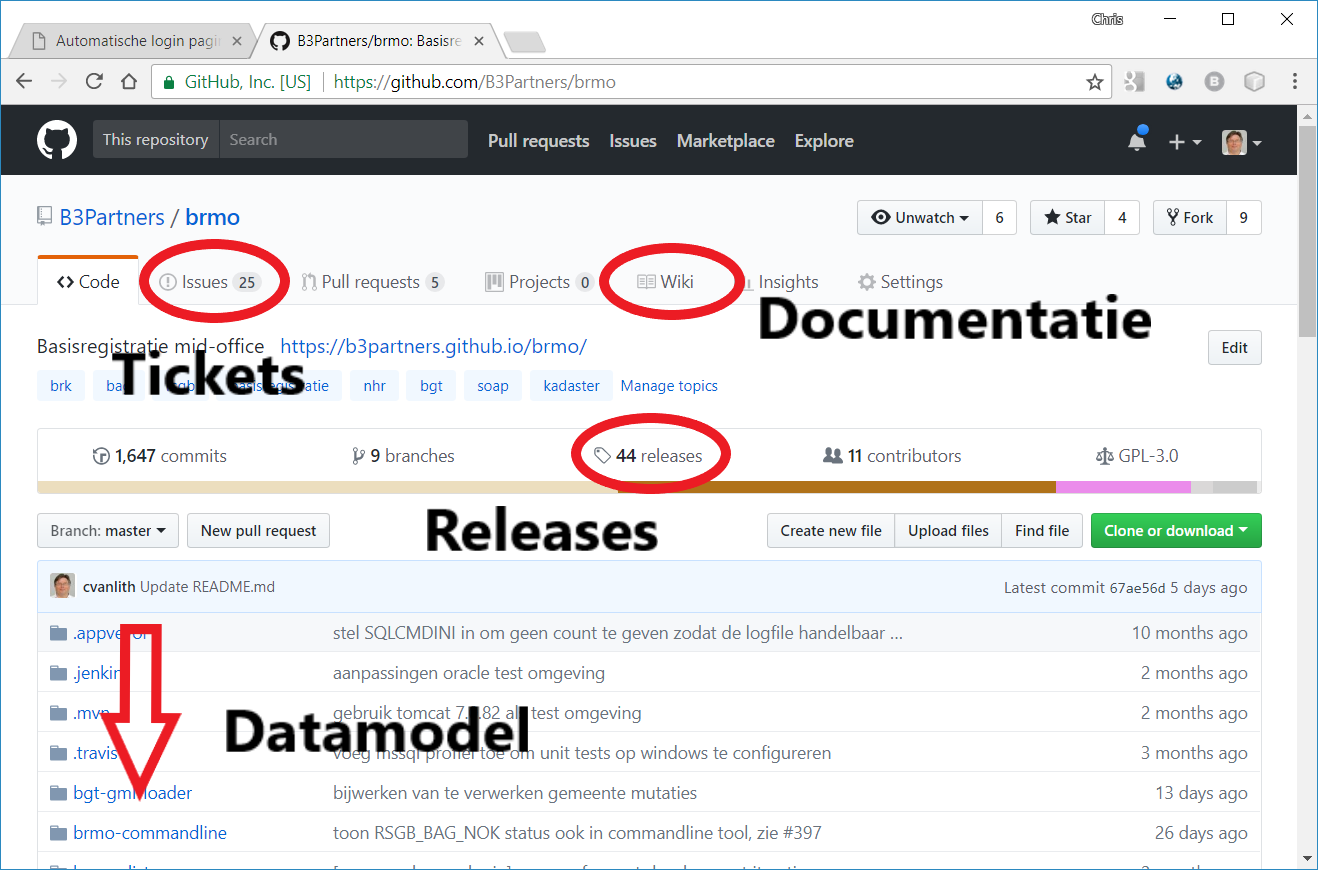Open Chrome three-dot menu
1318x870 pixels.
[1295, 82]
